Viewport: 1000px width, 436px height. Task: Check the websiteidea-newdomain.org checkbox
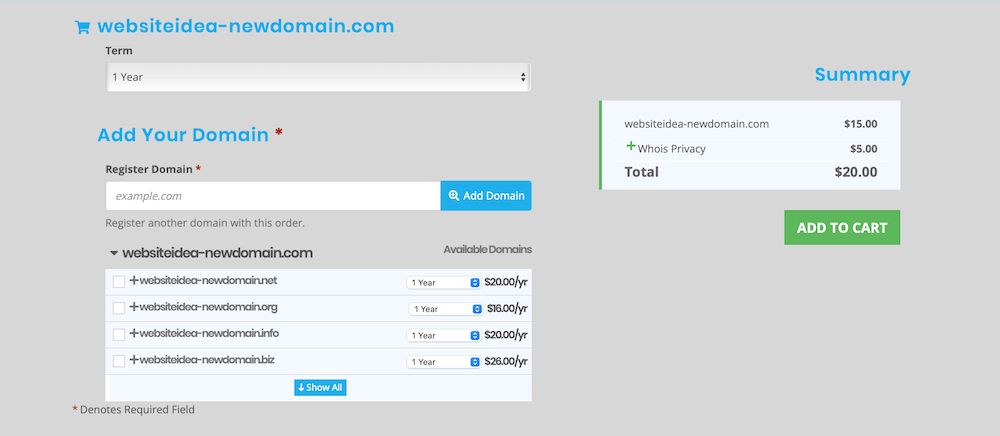(x=119, y=309)
